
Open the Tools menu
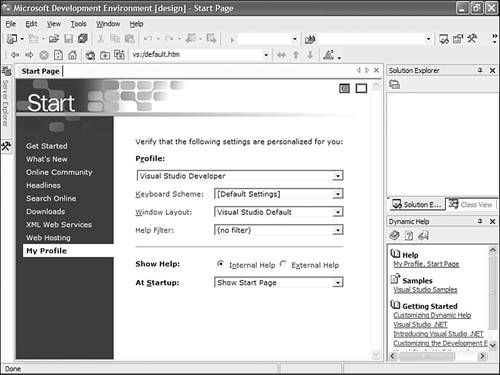pos(78,24)
